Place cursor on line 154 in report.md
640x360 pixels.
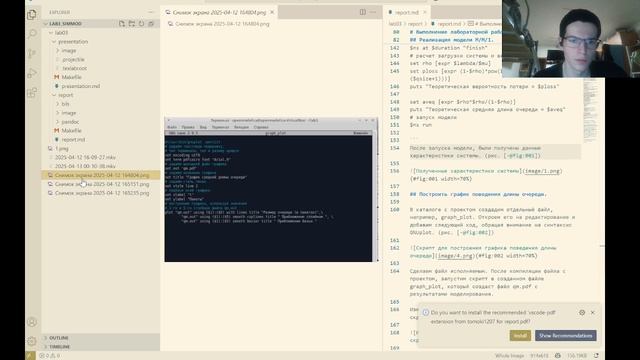495,151
